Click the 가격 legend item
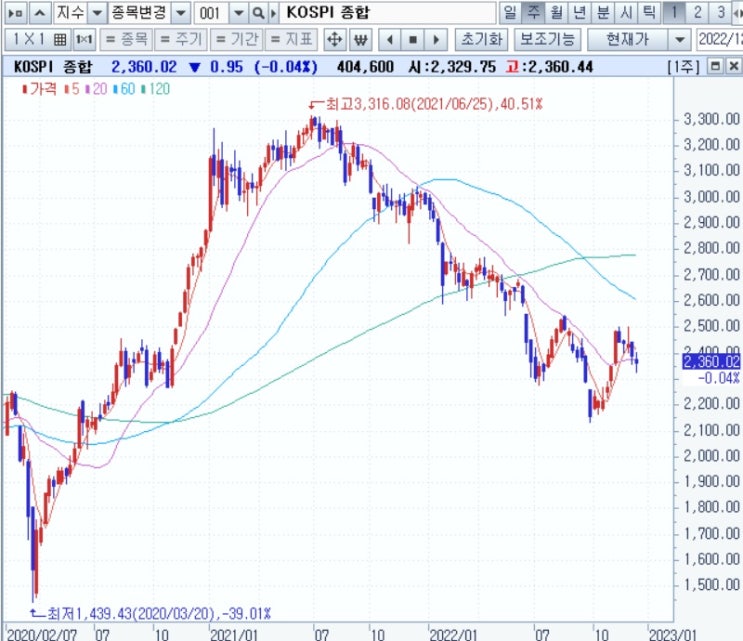The height and width of the screenshot is (641, 743). click(x=39, y=89)
